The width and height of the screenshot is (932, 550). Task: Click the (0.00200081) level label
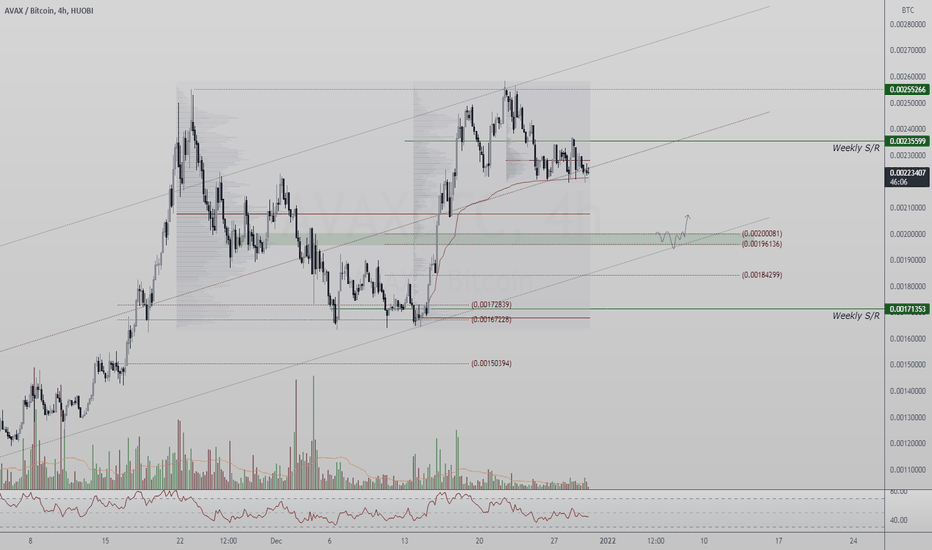(x=761, y=234)
